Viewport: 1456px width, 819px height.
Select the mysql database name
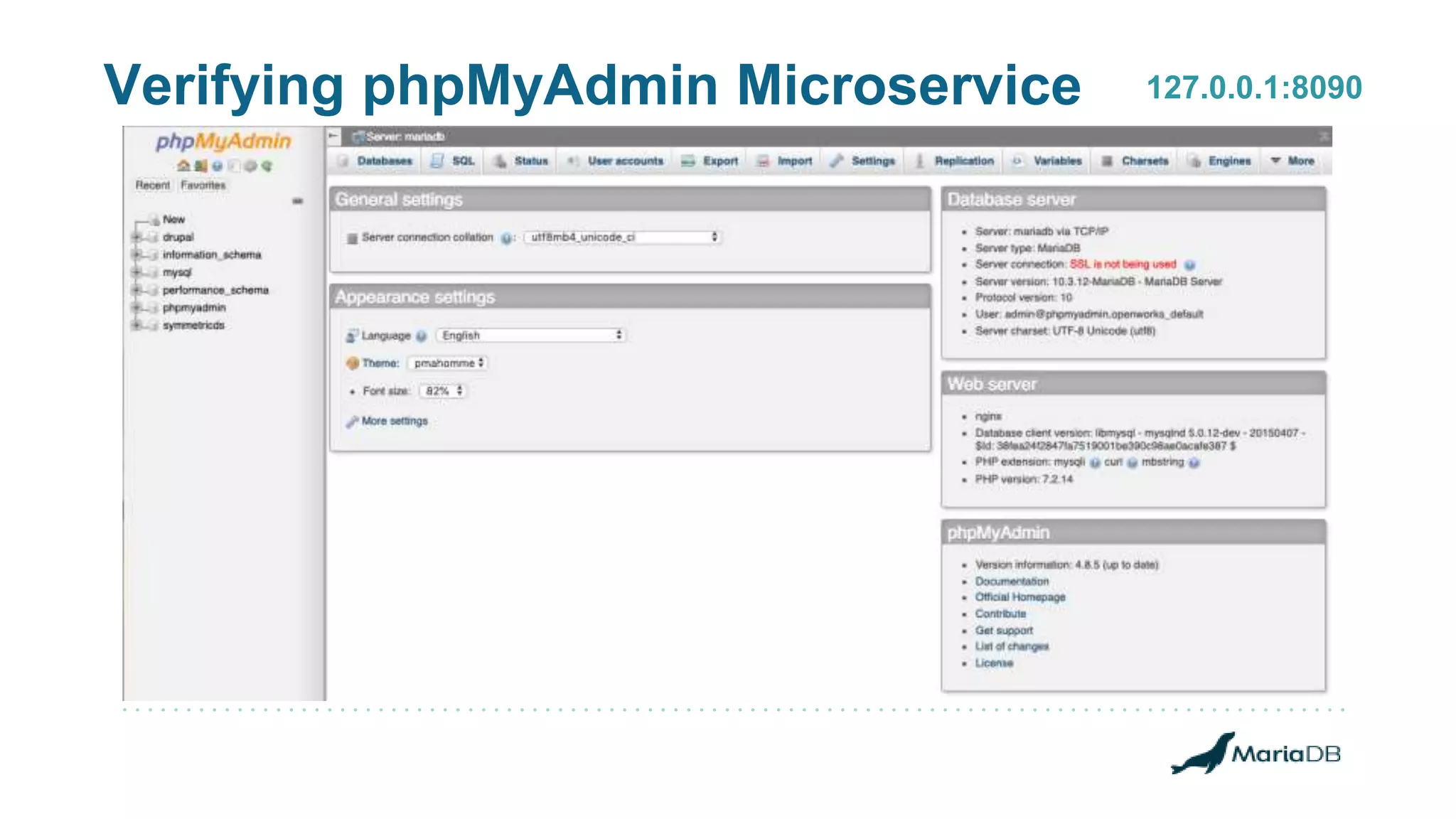click(177, 273)
